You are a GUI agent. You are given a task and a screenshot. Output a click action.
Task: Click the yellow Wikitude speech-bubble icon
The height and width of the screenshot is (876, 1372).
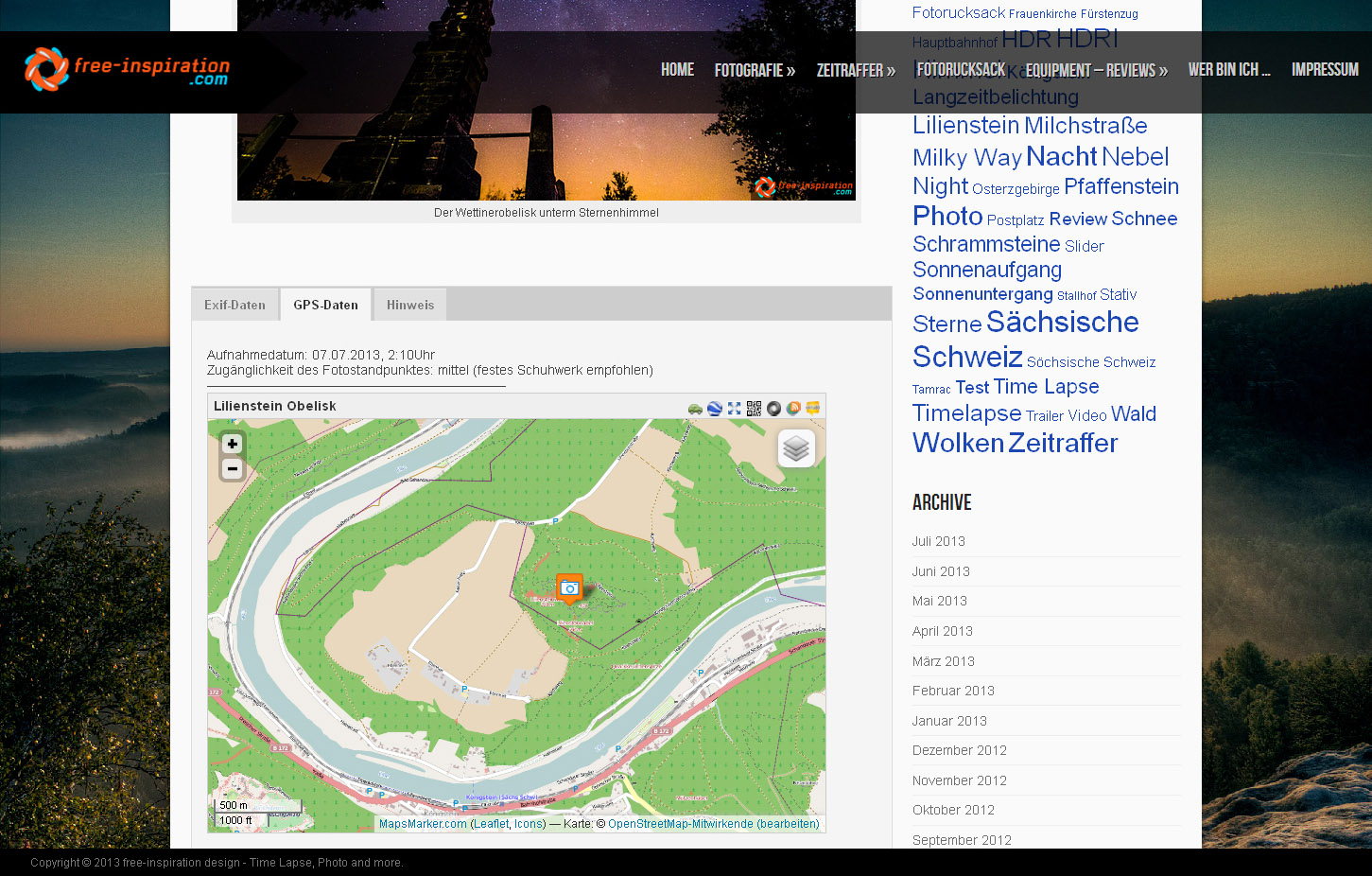[x=812, y=409]
